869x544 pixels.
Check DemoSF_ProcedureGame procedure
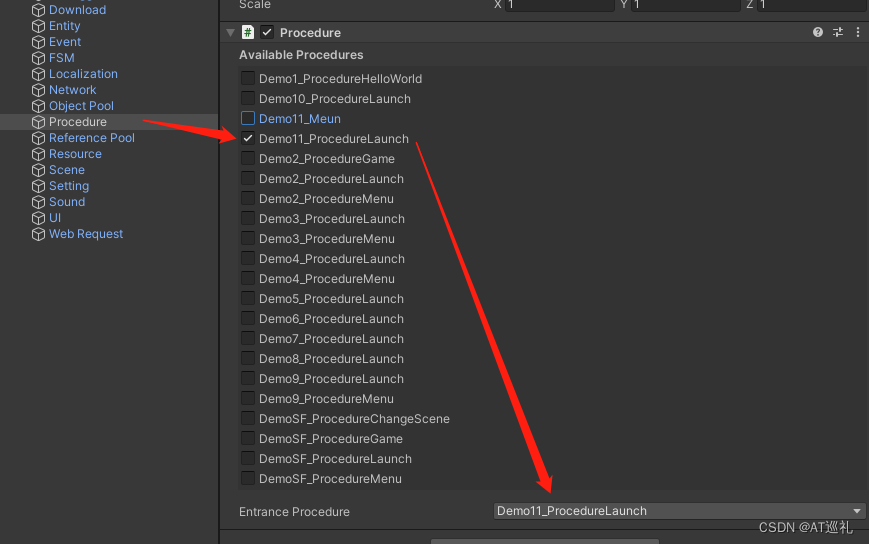point(248,438)
